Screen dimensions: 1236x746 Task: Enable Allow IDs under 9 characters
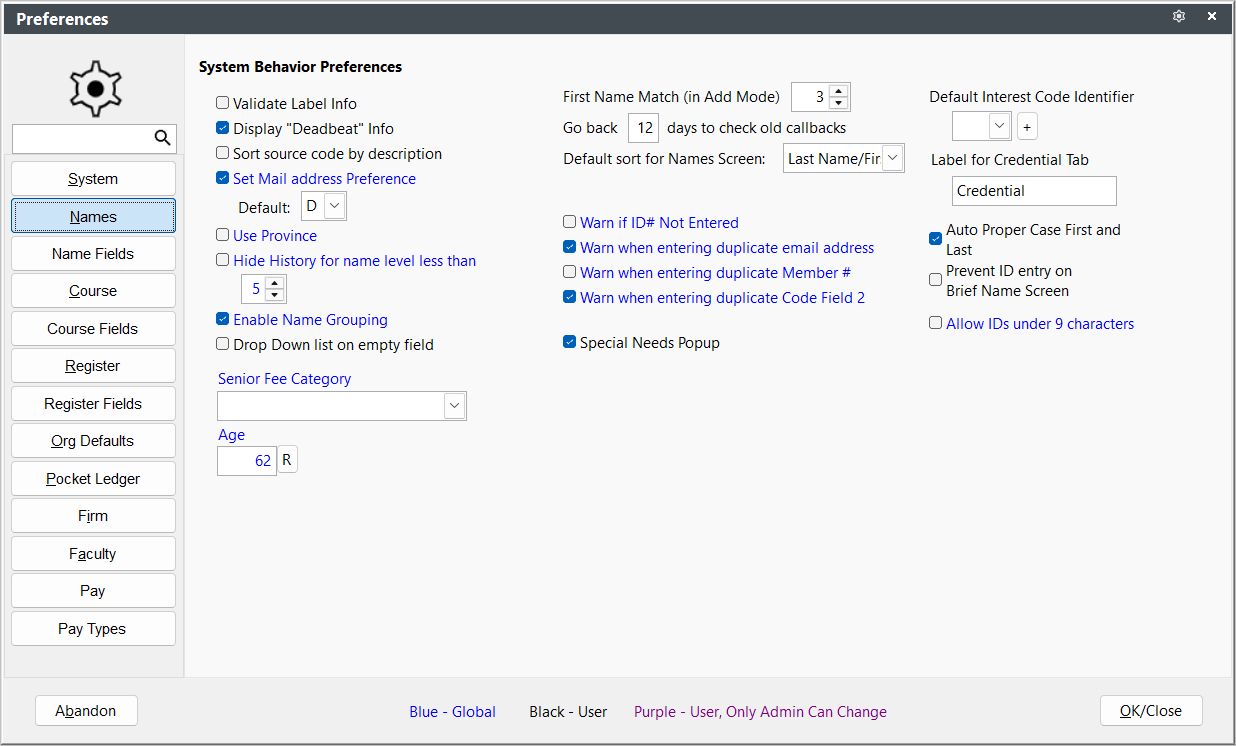coord(936,323)
